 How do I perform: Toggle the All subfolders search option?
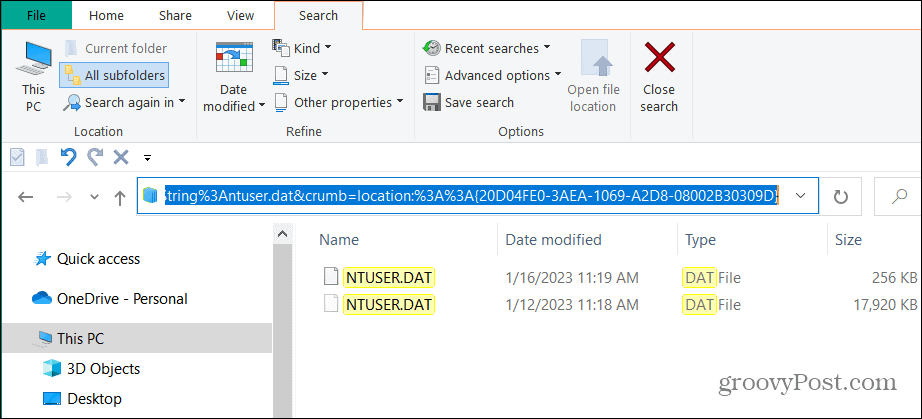click(x=113, y=74)
